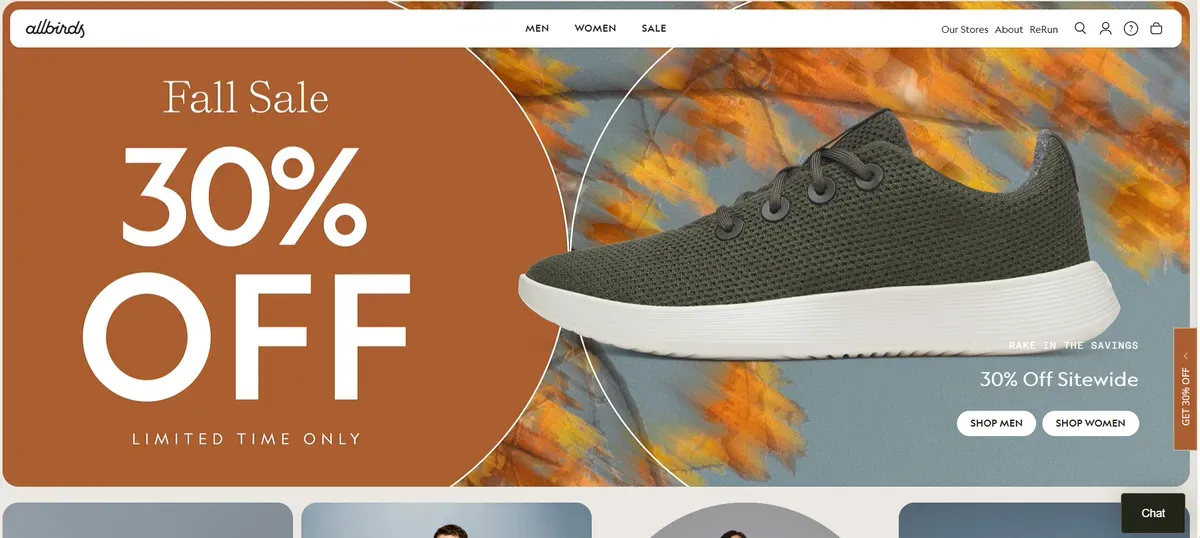The height and width of the screenshot is (538, 1200).
Task: Open the WOMEN navigation menu
Action: 595,28
